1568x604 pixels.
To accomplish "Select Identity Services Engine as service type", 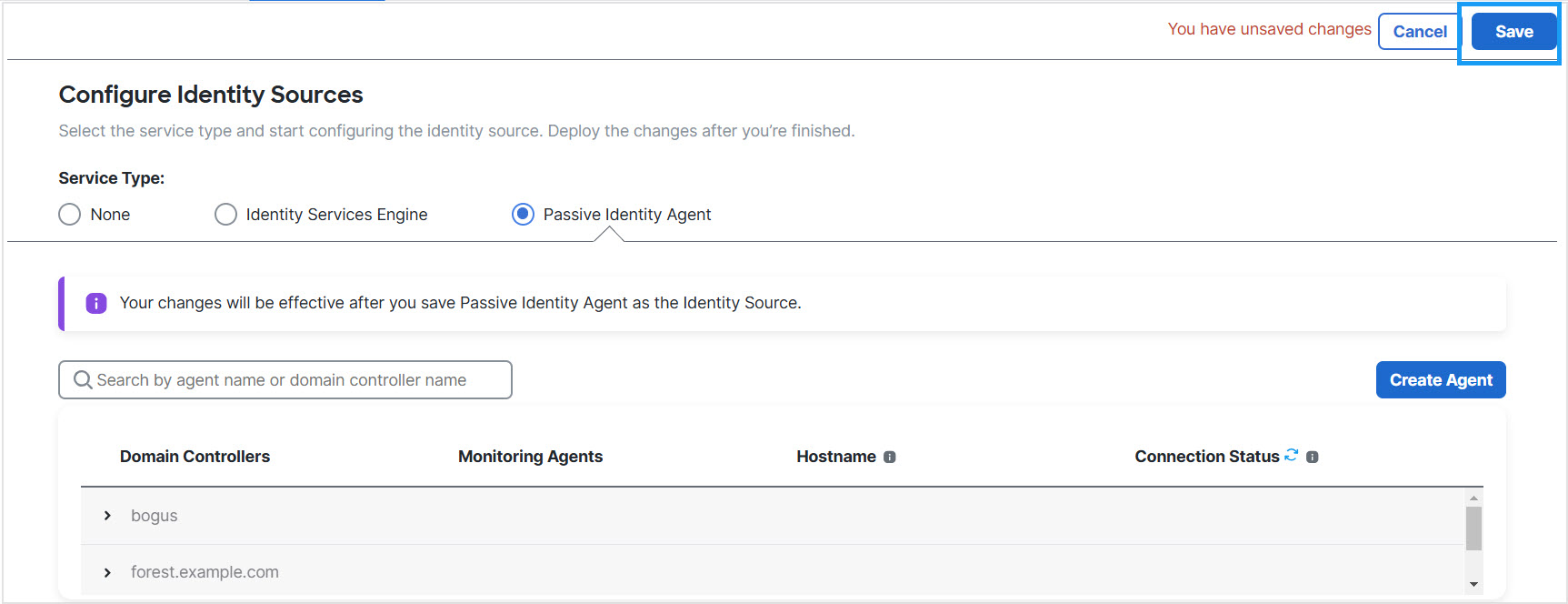I will coord(225,214).
